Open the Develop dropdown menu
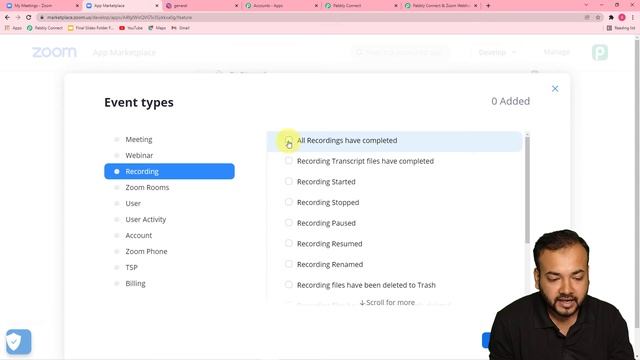This screenshot has height=360, width=640. 497,52
